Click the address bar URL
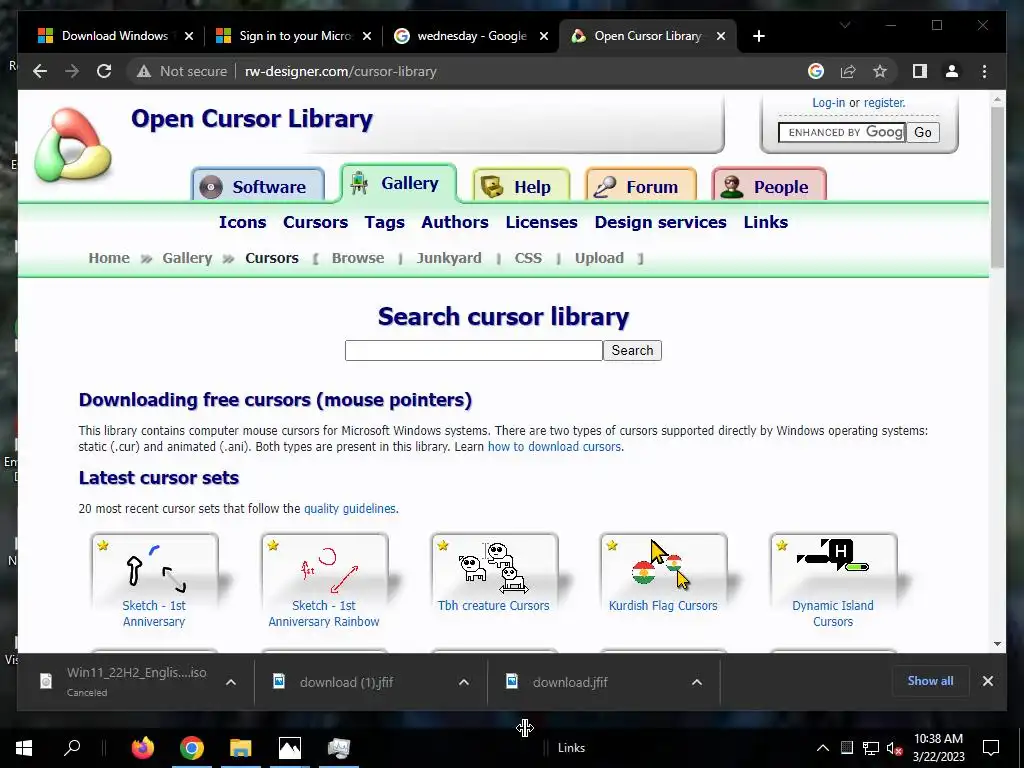The image size is (1024, 768). tap(340, 71)
